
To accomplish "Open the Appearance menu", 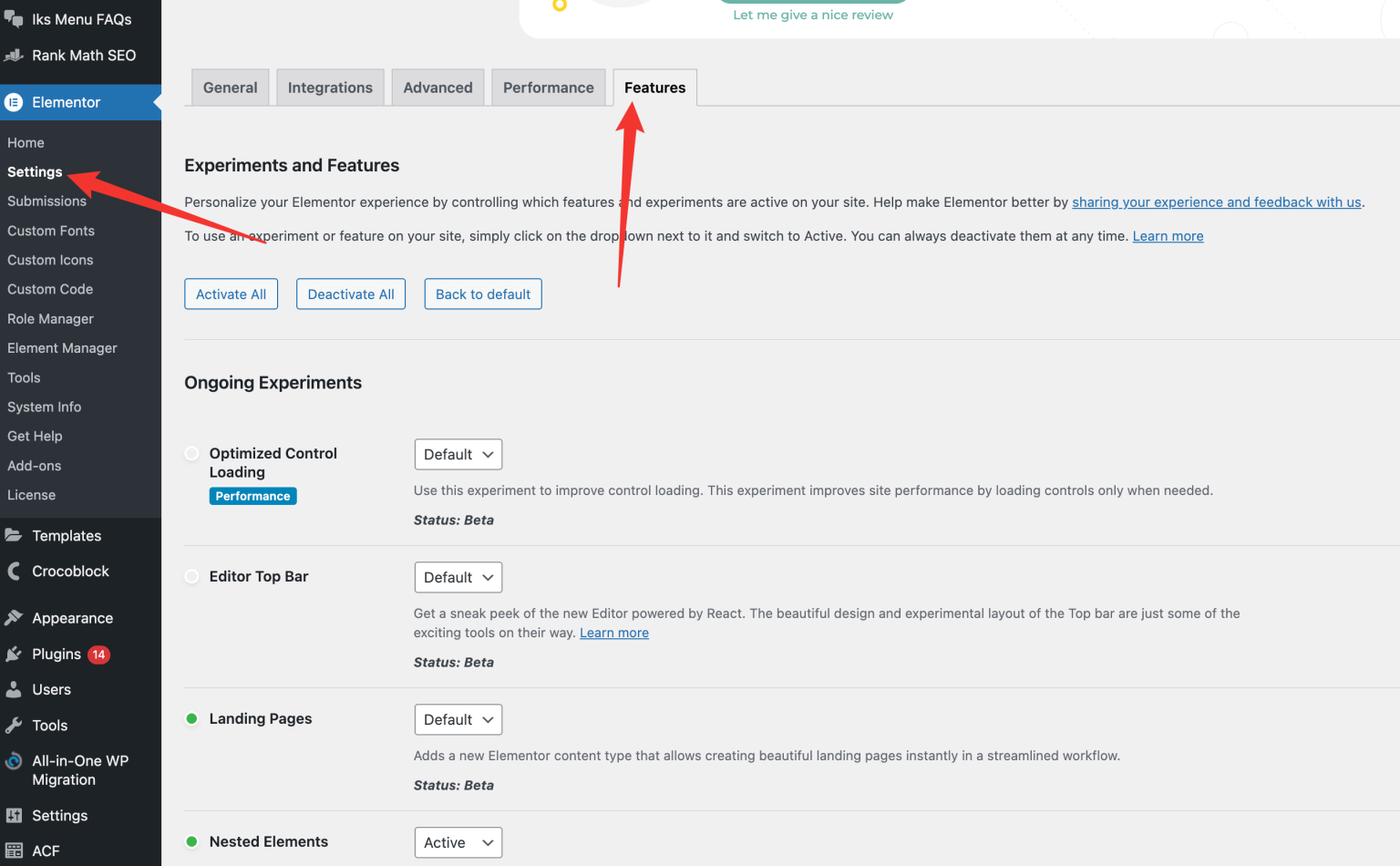I will click(70, 617).
